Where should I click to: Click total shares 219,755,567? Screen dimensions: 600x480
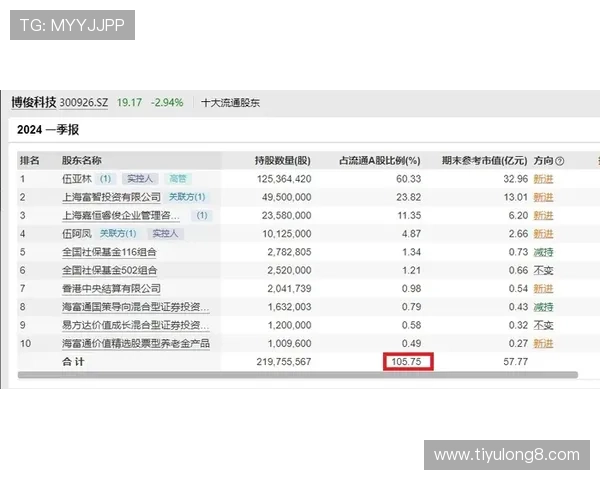tap(284, 362)
